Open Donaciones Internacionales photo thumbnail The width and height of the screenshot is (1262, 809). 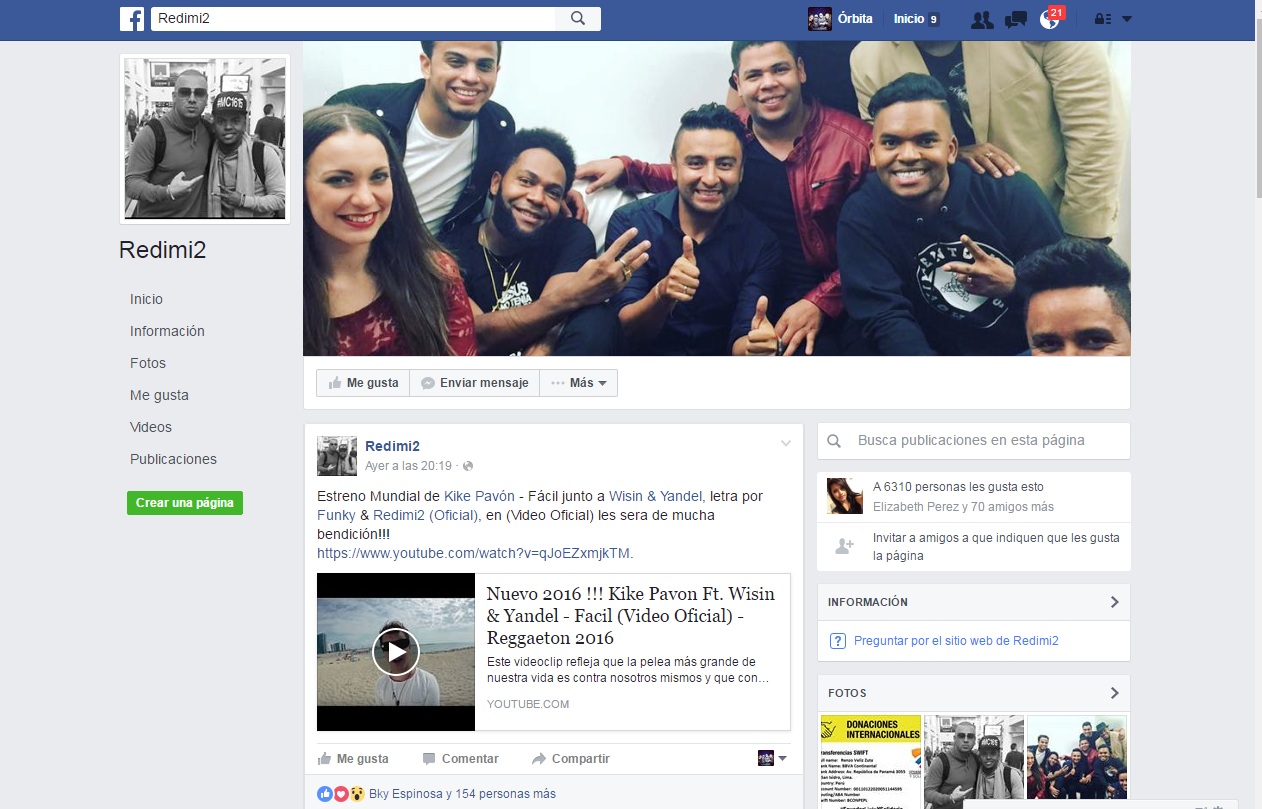870,762
